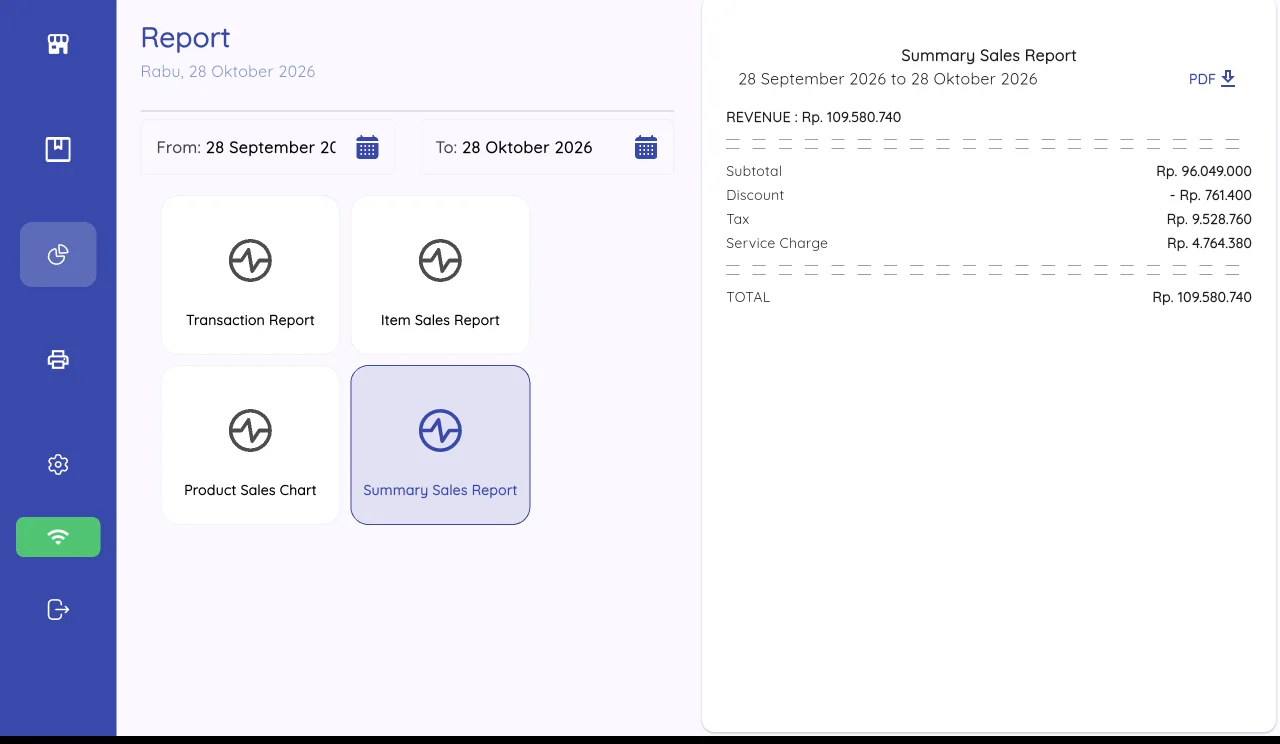
Task: Open the settings gear icon
Action: [x=58, y=464]
